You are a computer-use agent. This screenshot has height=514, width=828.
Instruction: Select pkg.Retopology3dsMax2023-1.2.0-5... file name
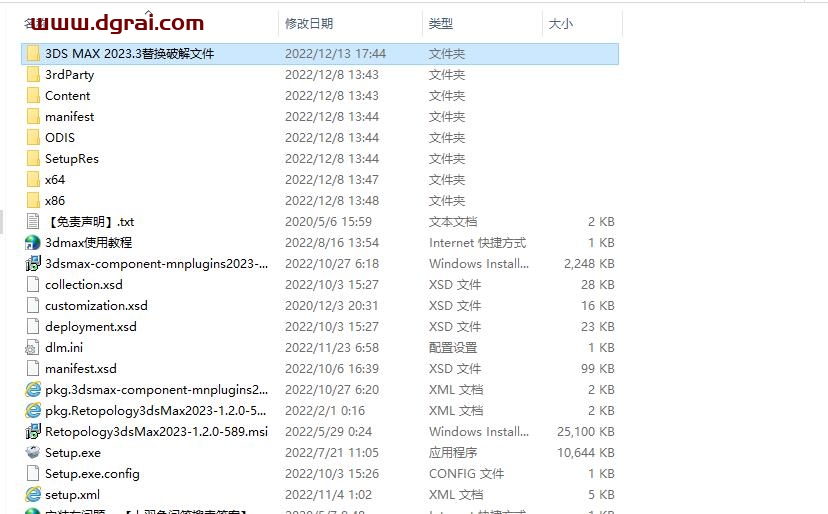tap(155, 410)
